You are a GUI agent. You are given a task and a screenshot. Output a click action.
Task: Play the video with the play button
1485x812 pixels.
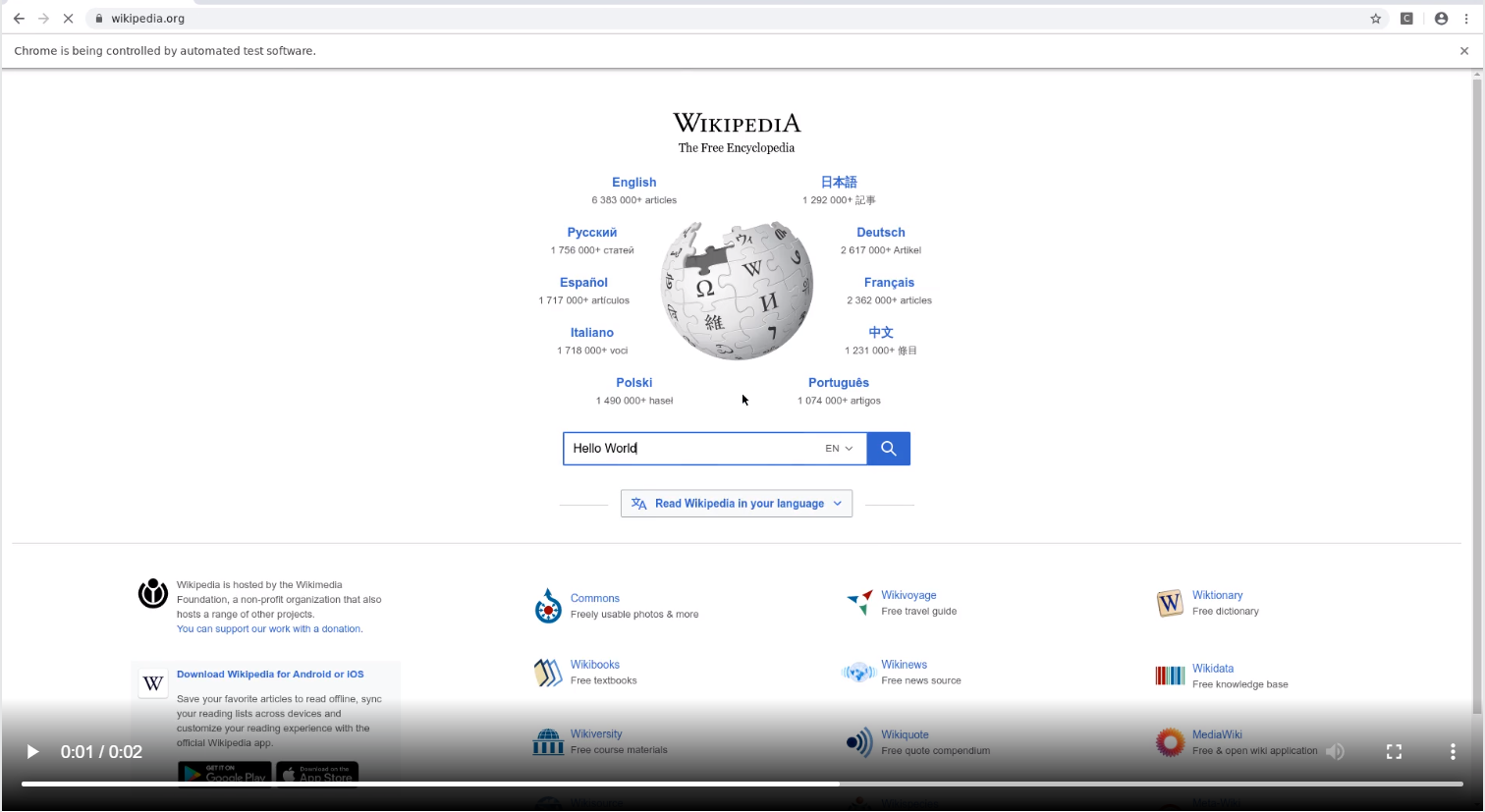32,752
